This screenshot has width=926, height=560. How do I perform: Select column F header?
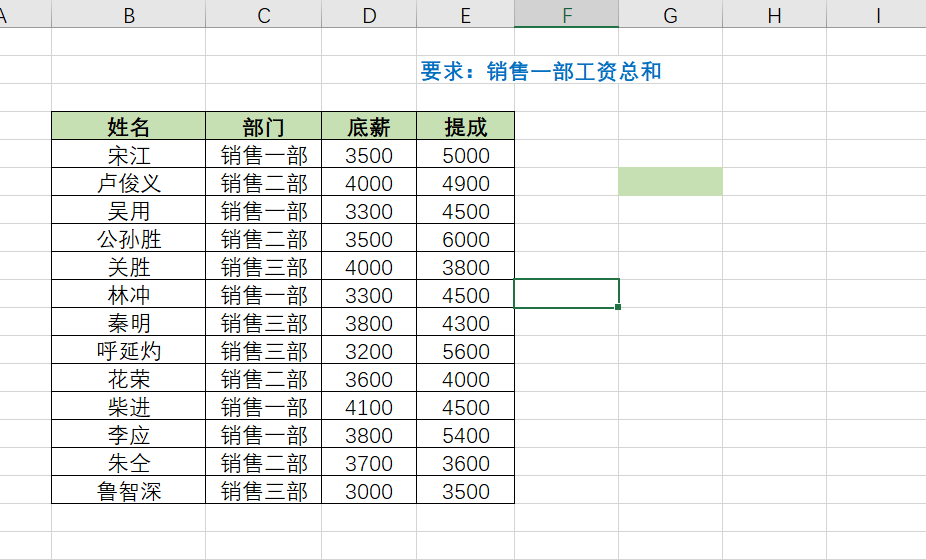coord(566,14)
